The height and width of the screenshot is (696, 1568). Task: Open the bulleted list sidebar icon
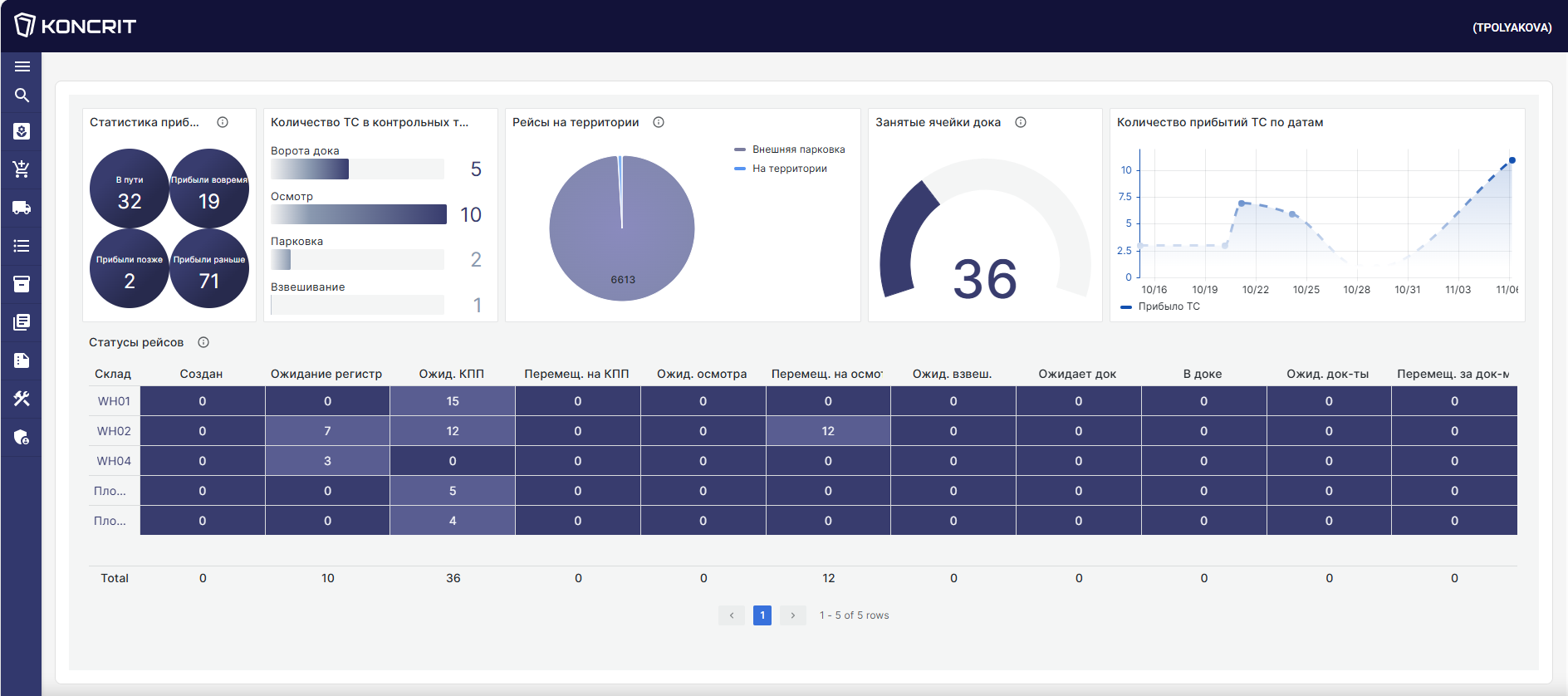click(x=22, y=246)
